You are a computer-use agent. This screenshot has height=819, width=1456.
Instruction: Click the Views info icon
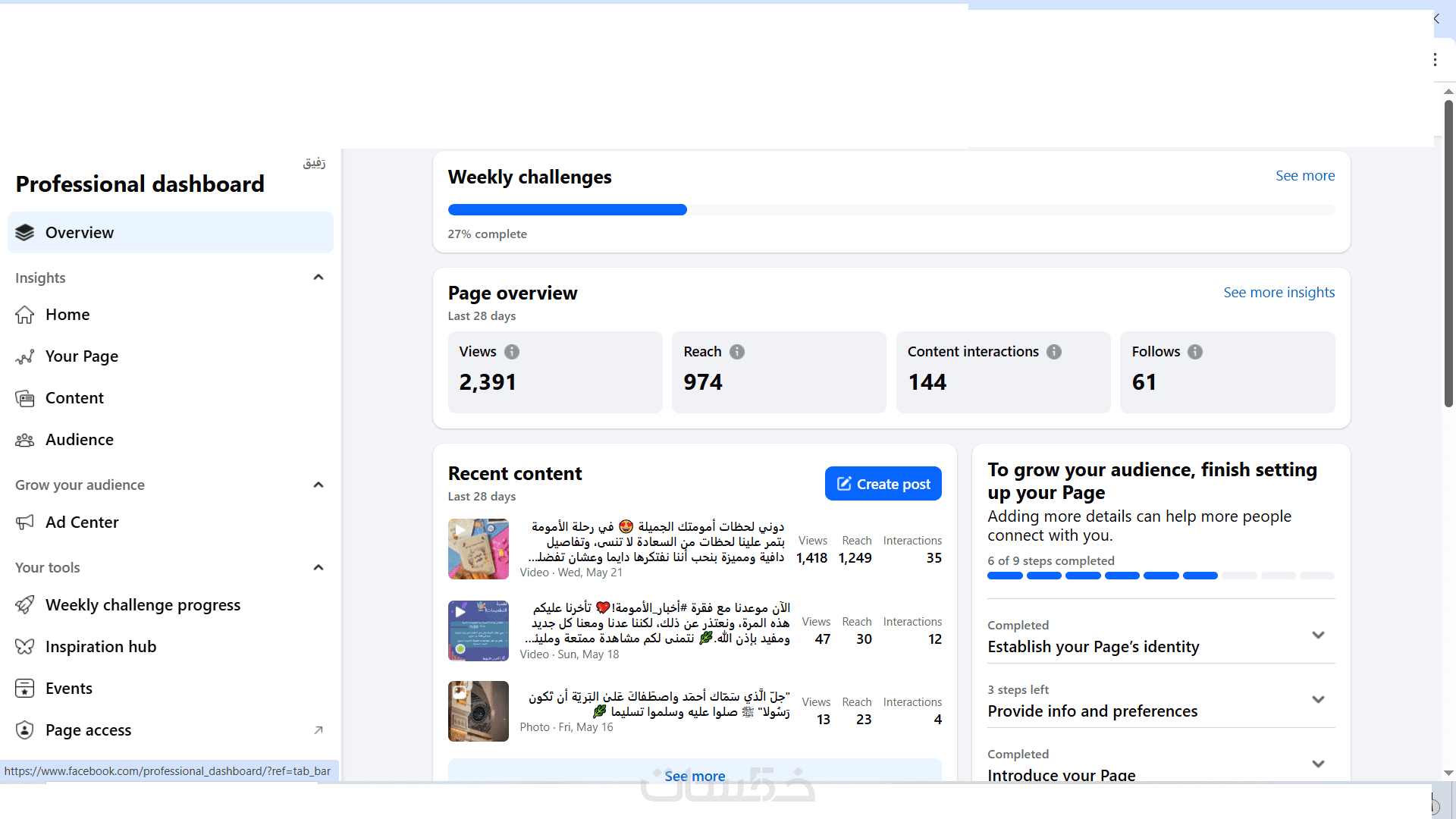[512, 352]
